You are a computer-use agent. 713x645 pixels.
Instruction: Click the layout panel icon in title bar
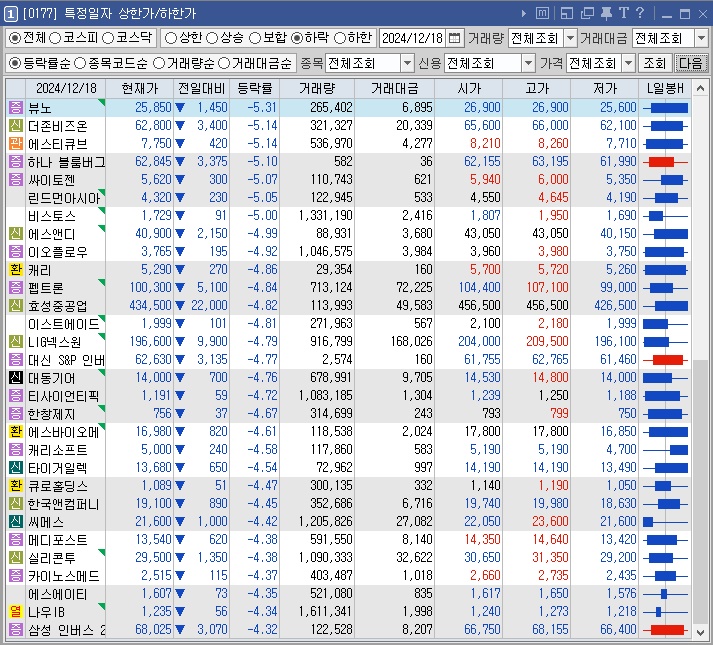click(567, 14)
